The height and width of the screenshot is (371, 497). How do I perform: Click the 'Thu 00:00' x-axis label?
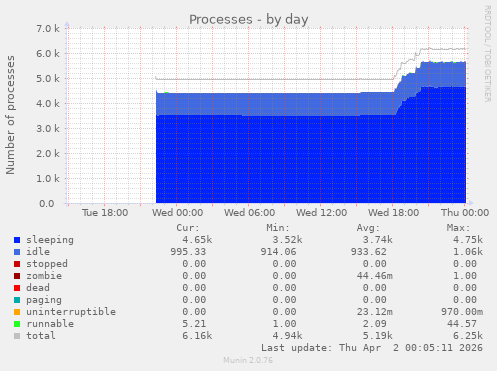[x=465, y=213]
